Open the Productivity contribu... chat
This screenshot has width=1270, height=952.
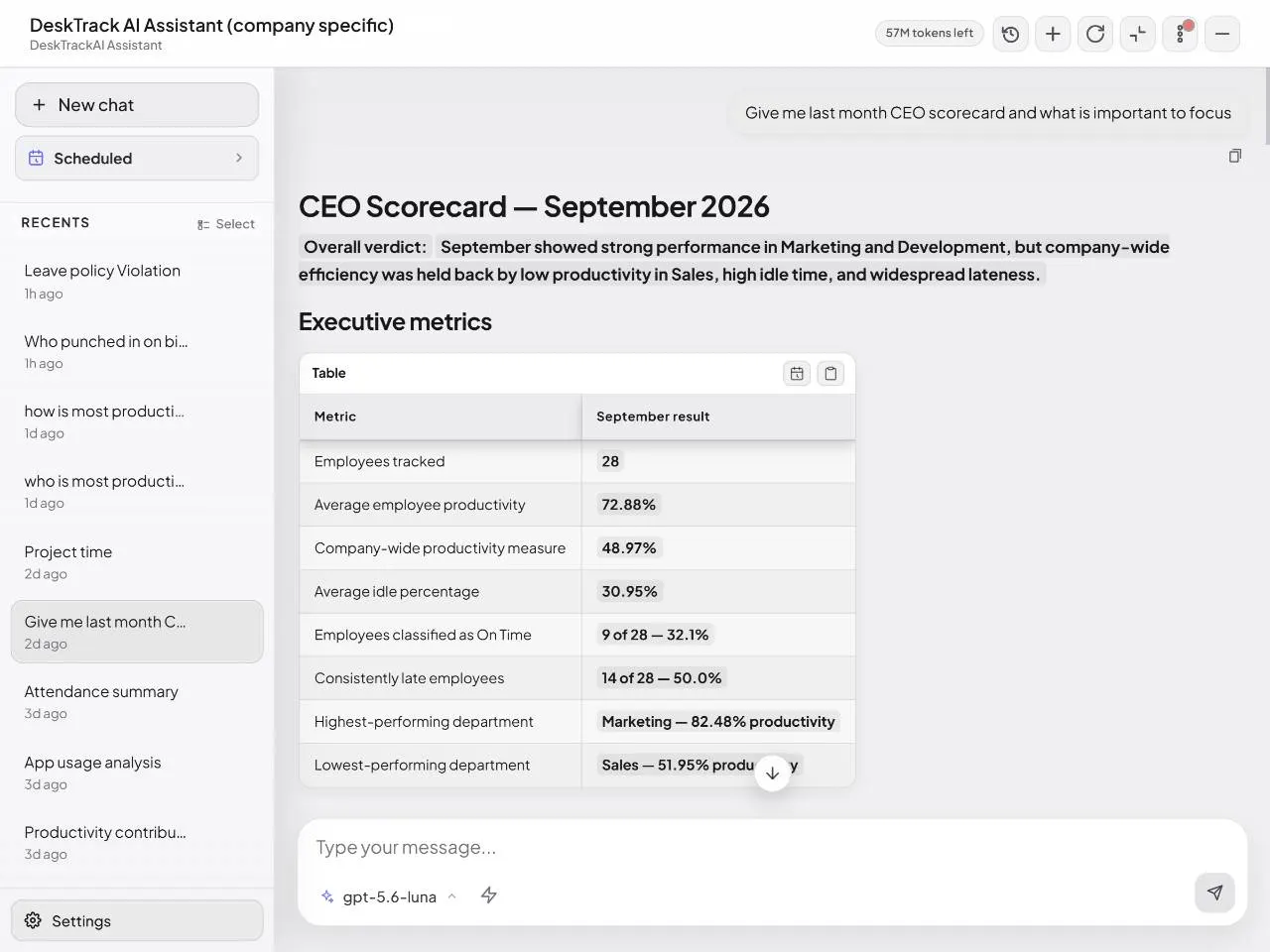tap(137, 842)
